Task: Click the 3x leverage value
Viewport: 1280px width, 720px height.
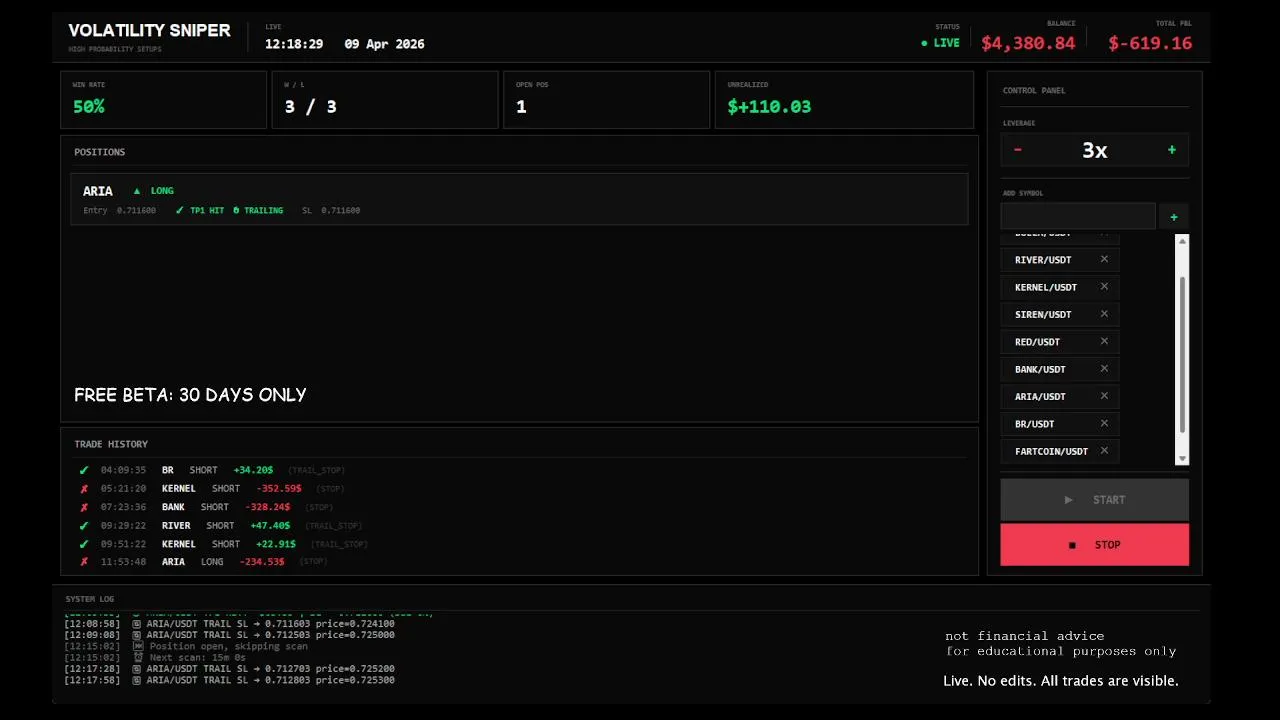Action: point(1095,150)
